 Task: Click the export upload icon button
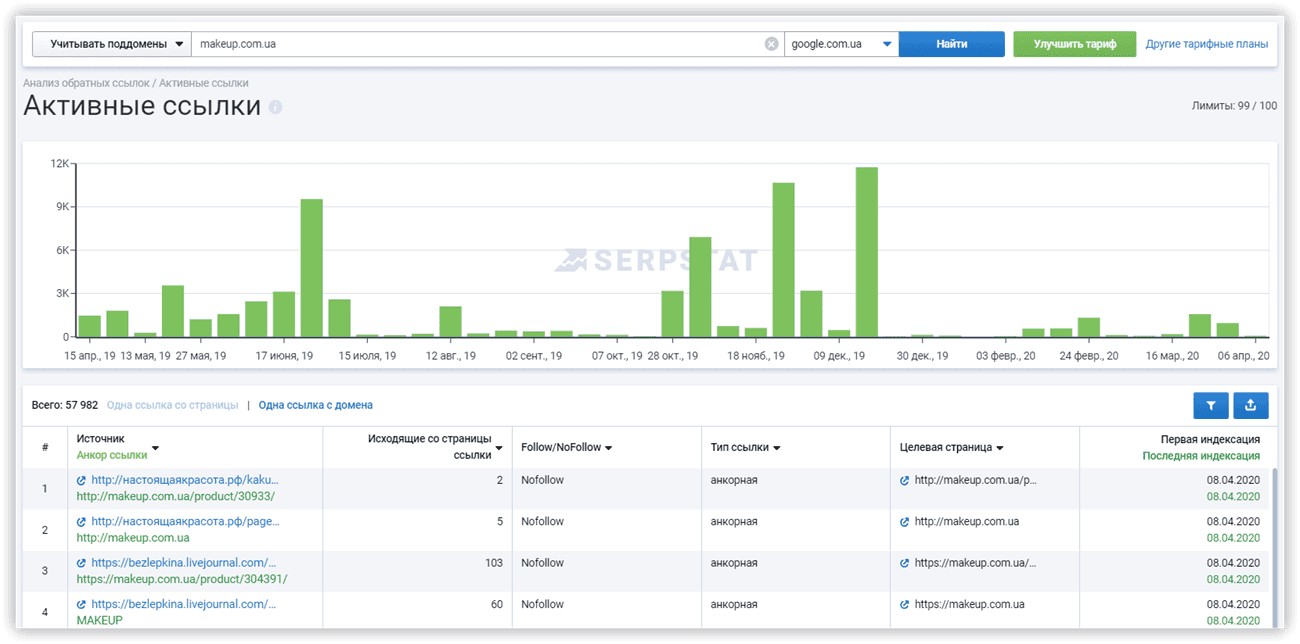tap(1251, 405)
